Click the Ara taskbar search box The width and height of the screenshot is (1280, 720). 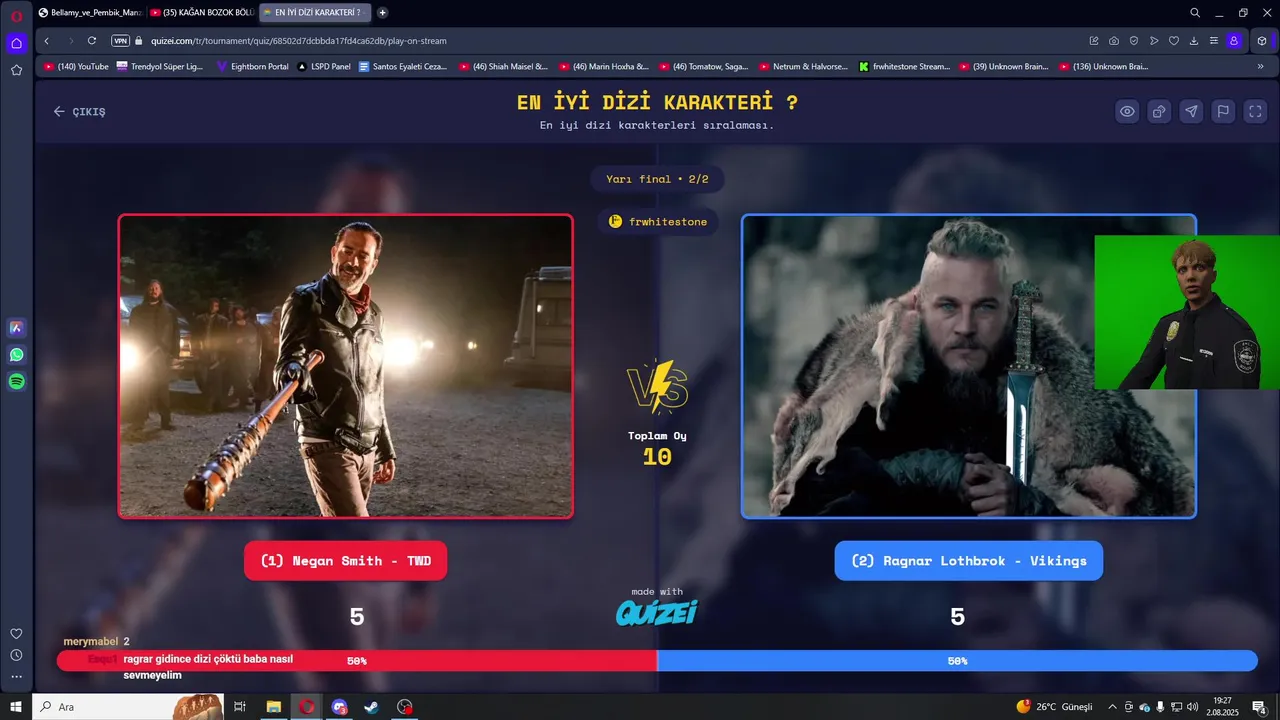pos(128,707)
